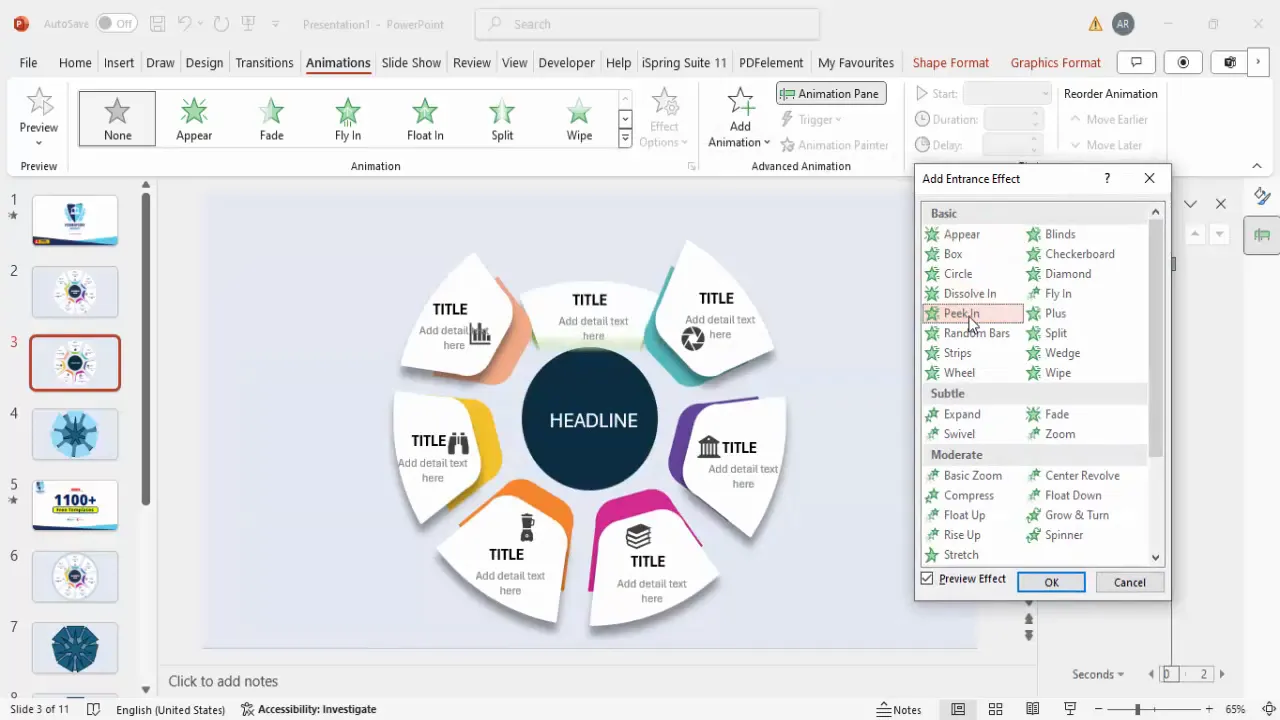
Task: Switch to Slide Sorter view
Action: tap(995, 709)
